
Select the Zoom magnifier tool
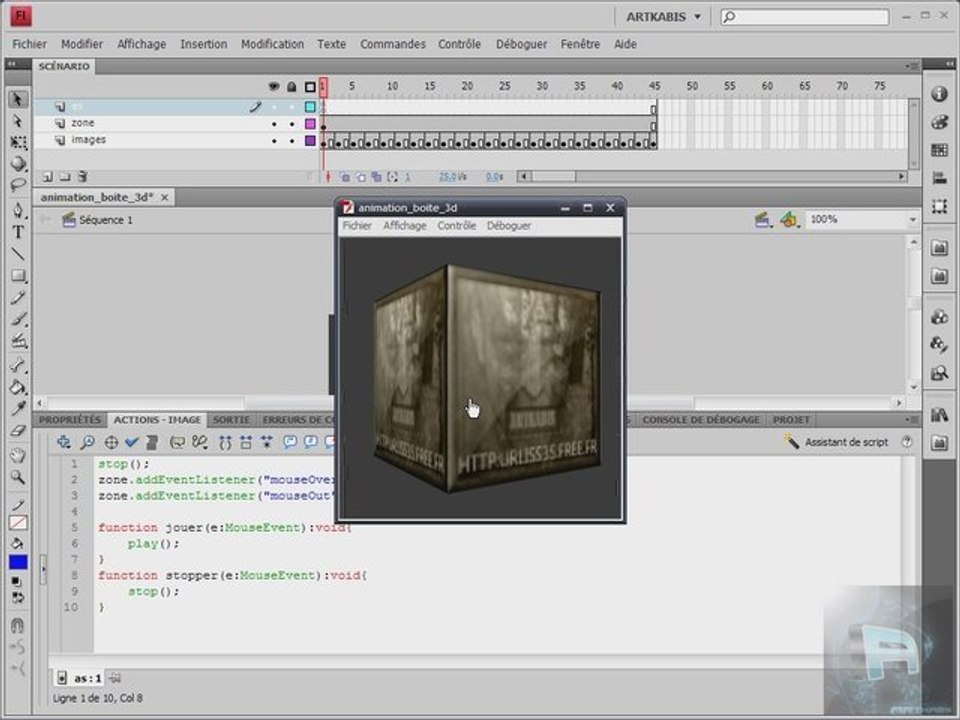coord(18,477)
